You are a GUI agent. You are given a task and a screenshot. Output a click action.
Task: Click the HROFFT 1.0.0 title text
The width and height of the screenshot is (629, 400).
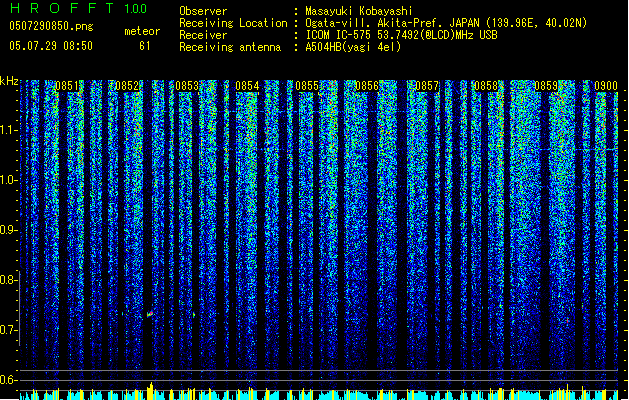click(79, 8)
